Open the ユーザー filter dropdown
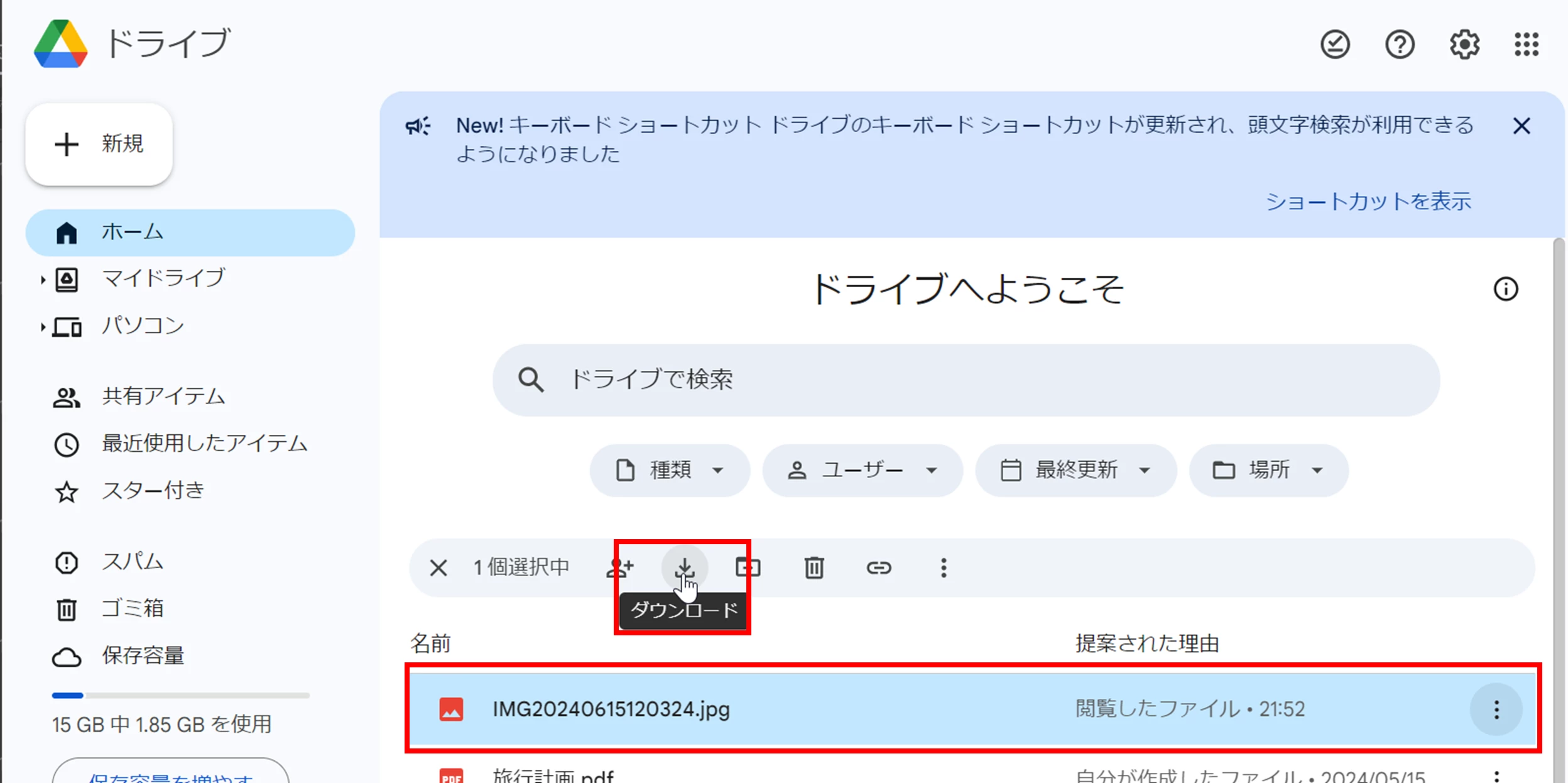1568x783 pixels. 862,470
